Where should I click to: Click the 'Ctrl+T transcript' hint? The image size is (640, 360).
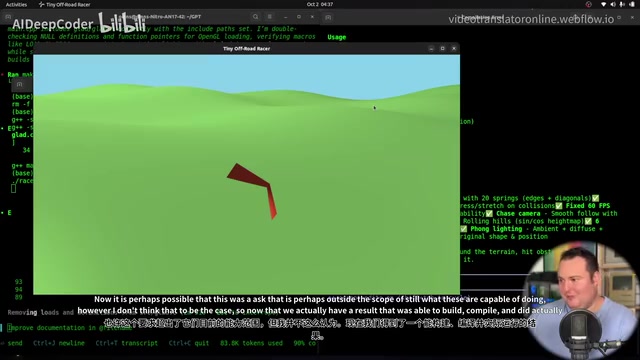pos(127,343)
